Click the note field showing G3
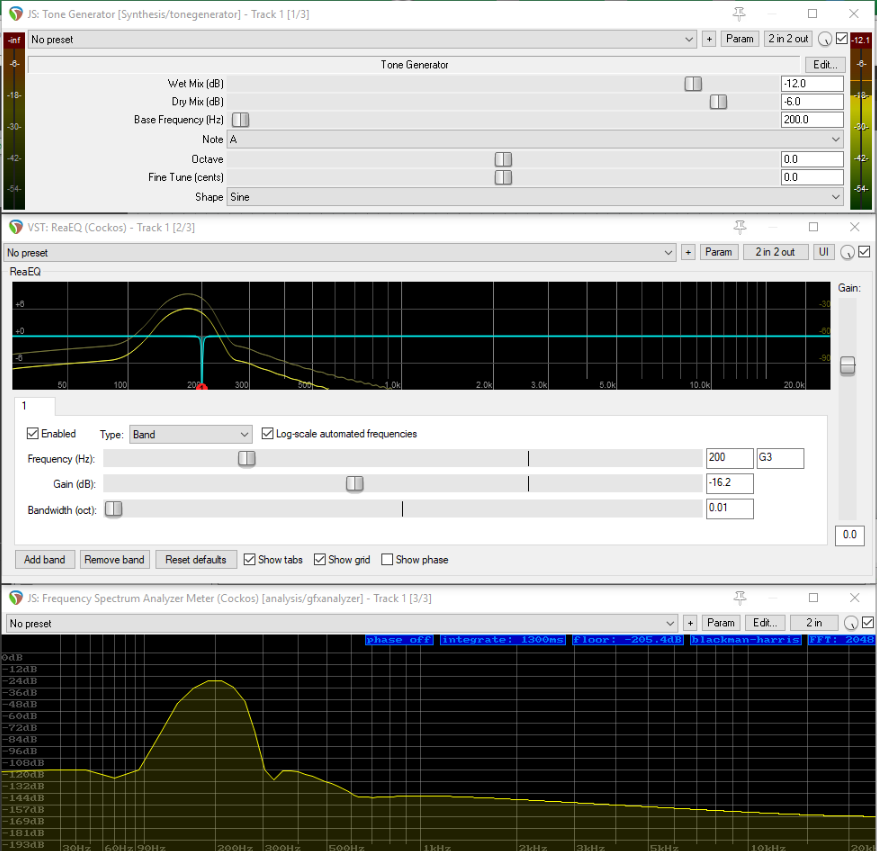The image size is (877, 851). [x=780, y=458]
